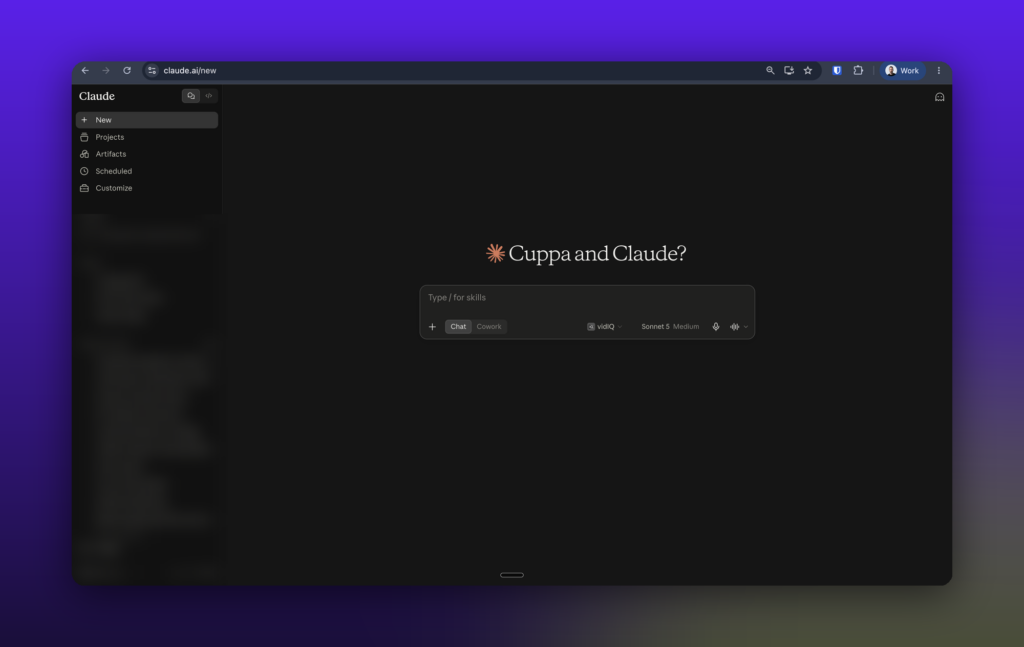Screen dimensions: 1024x647
Task: Open site information icon in address bar
Action: tap(152, 71)
